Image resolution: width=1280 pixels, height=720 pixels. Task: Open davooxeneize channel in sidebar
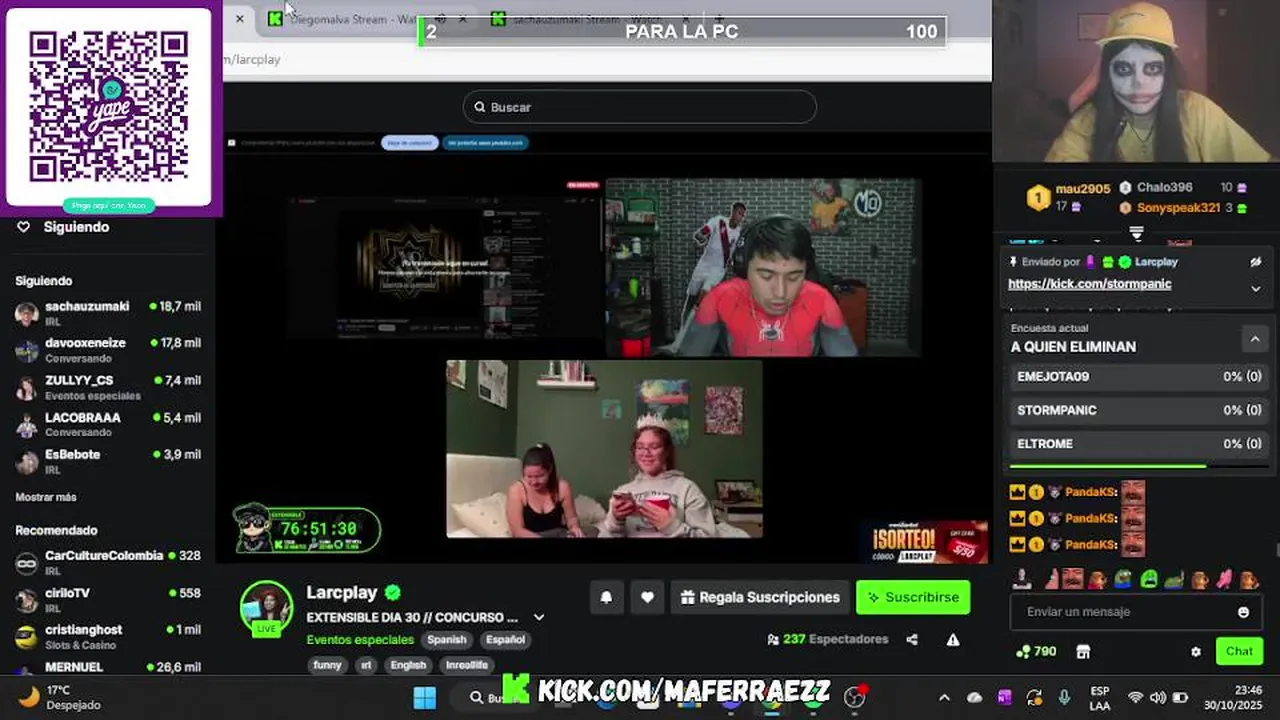click(108, 350)
